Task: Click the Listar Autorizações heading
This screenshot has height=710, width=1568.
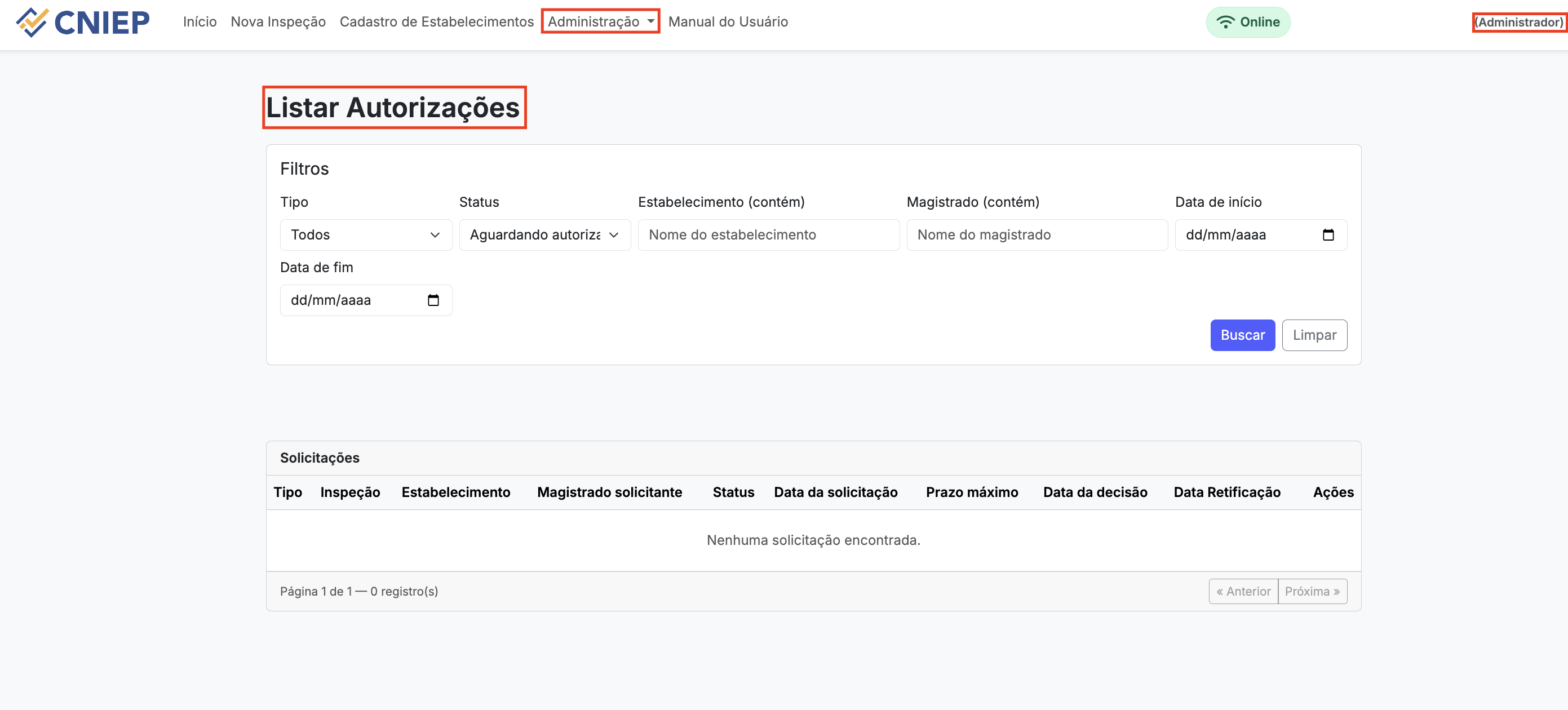Action: click(393, 107)
